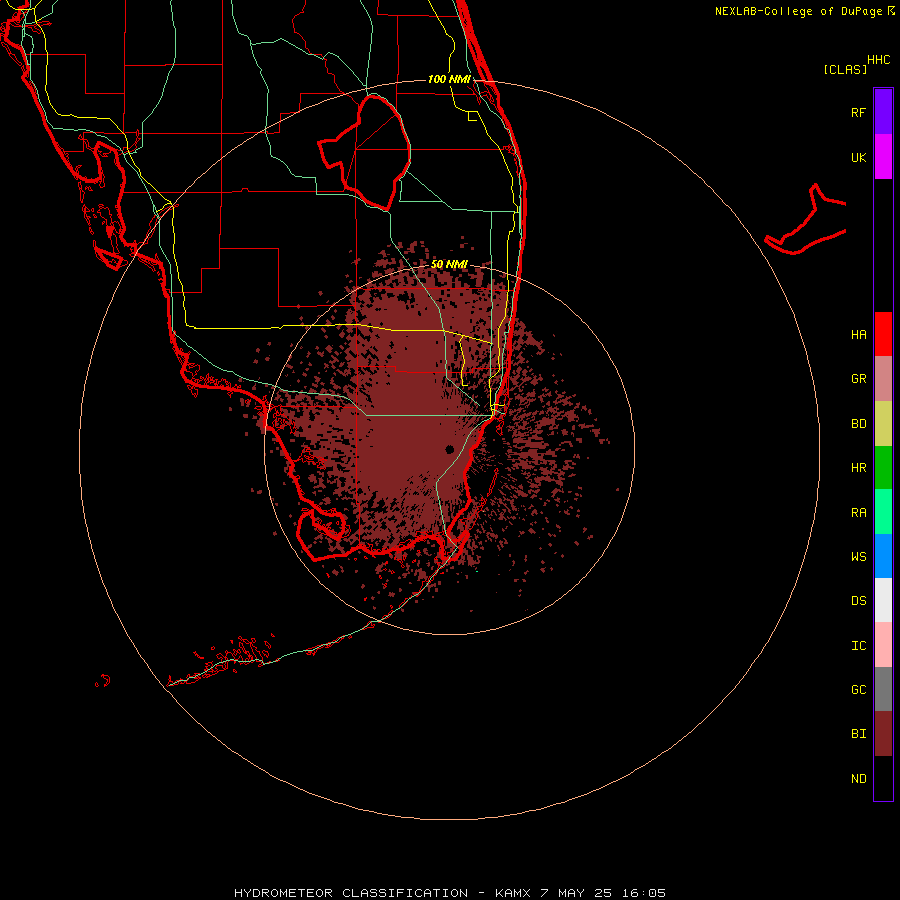The width and height of the screenshot is (900, 900).
Task: Click the GR pink legend swatch
Action: tap(883, 379)
